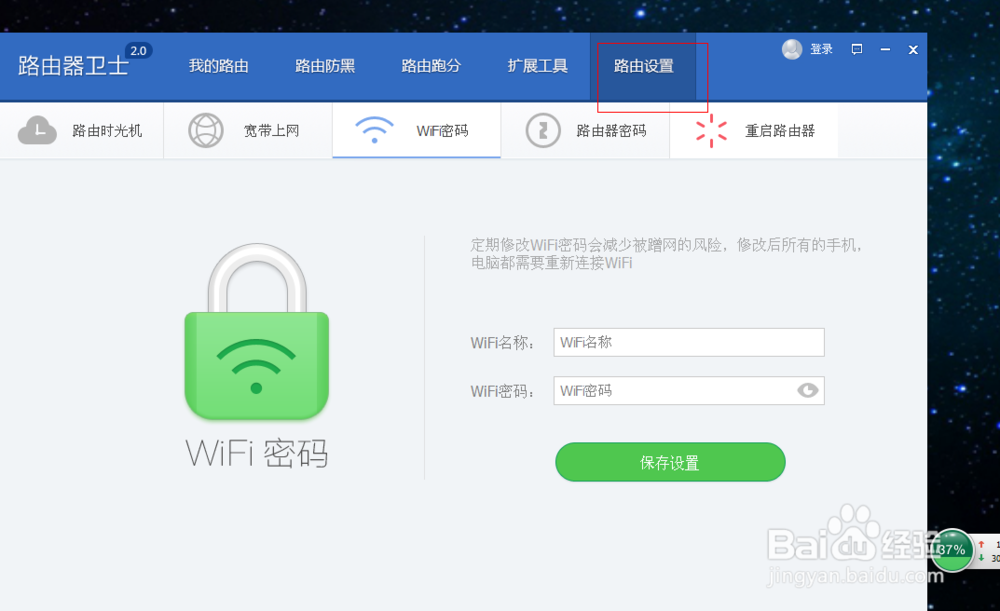Click the green 保存设置 button
The width and height of the screenshot is (1000, 611).
pos(670,462)
